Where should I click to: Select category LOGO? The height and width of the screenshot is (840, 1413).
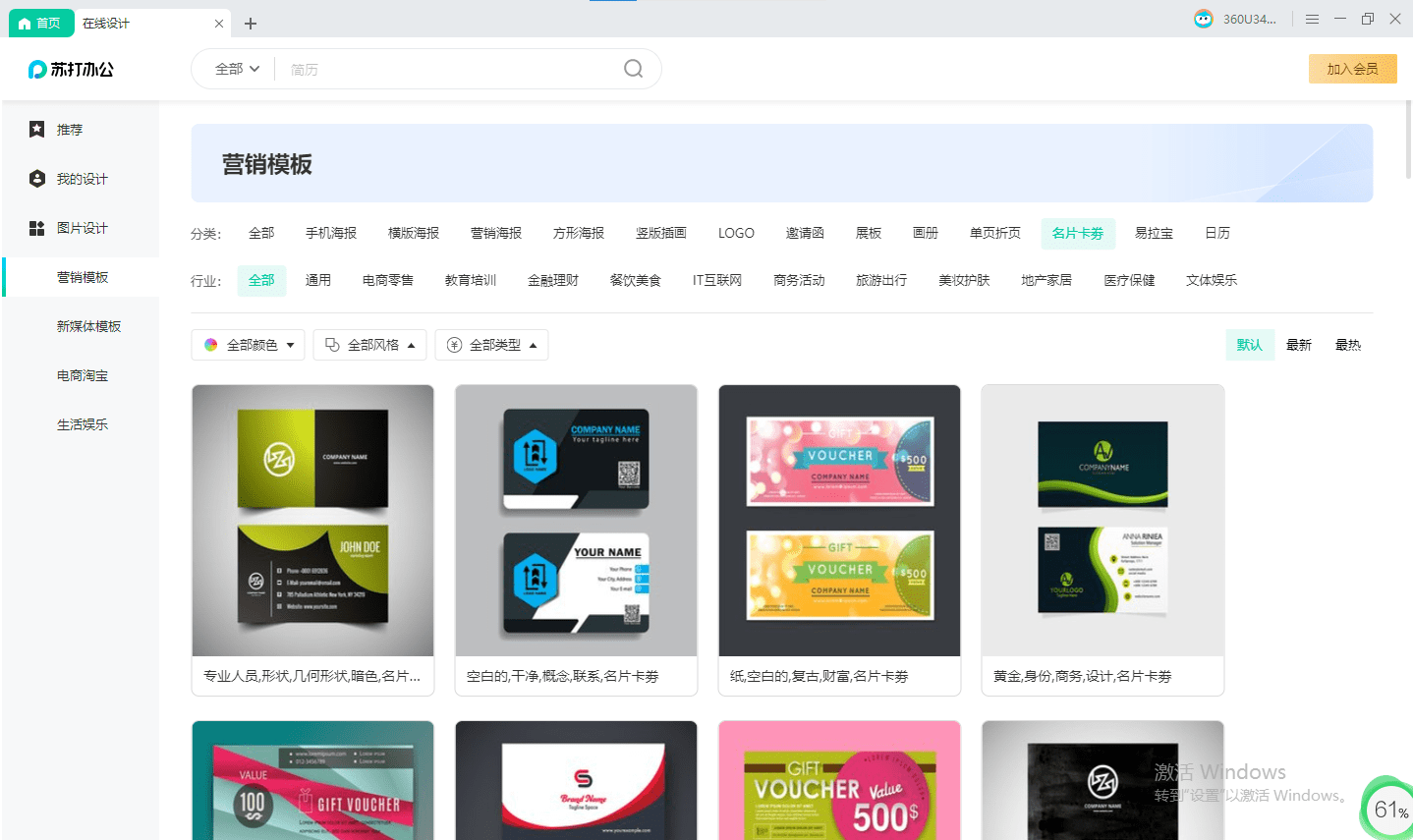coord(736,233)
